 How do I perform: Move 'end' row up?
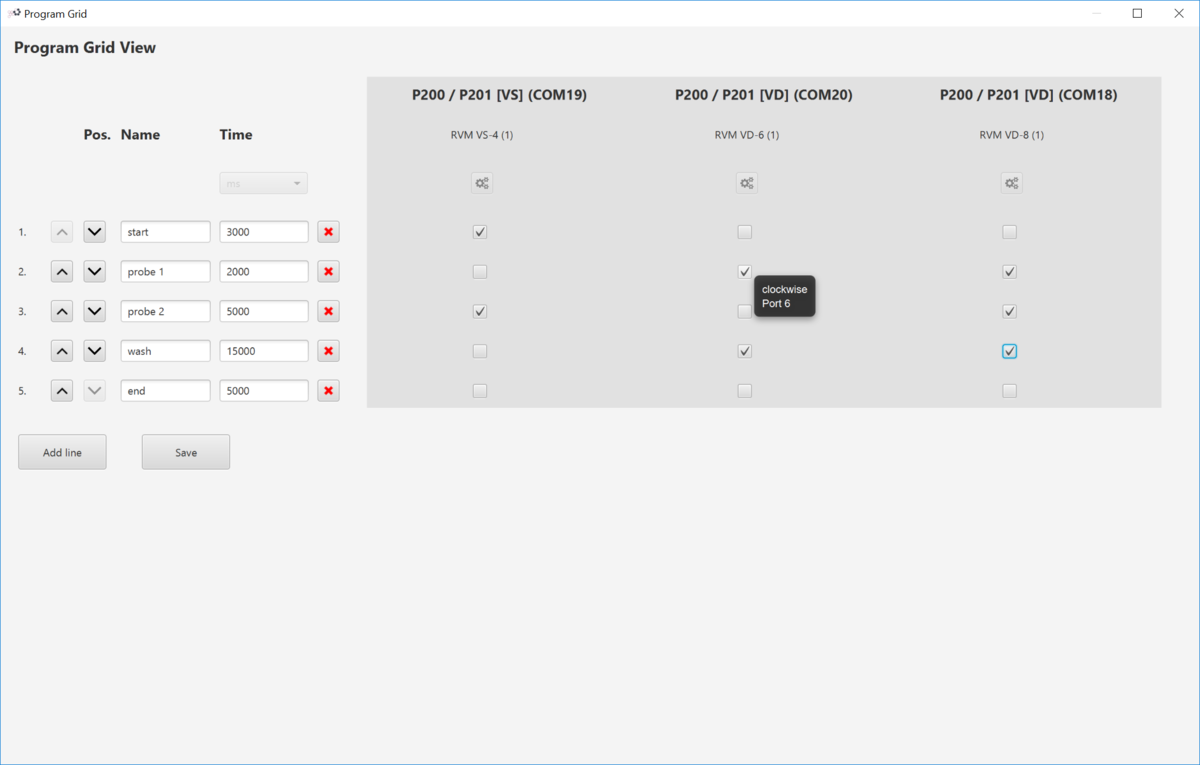coord(62,391)
